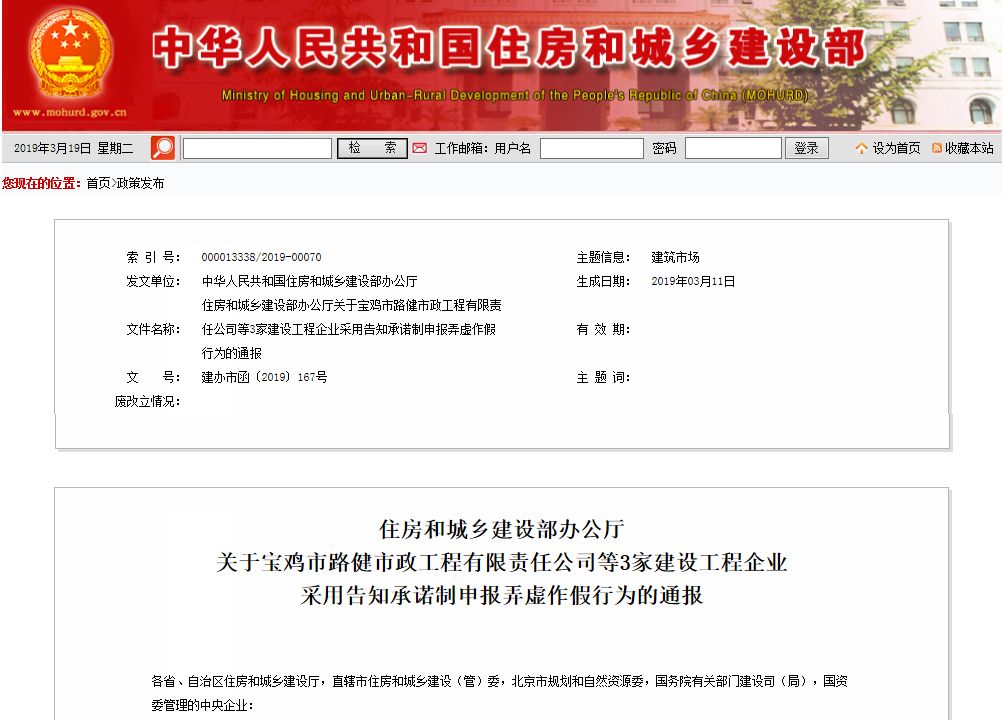Click the heading line starting 关于宝鸡市路健市政工程
The height and width of the screenshot is (720, 1005).
502,562
